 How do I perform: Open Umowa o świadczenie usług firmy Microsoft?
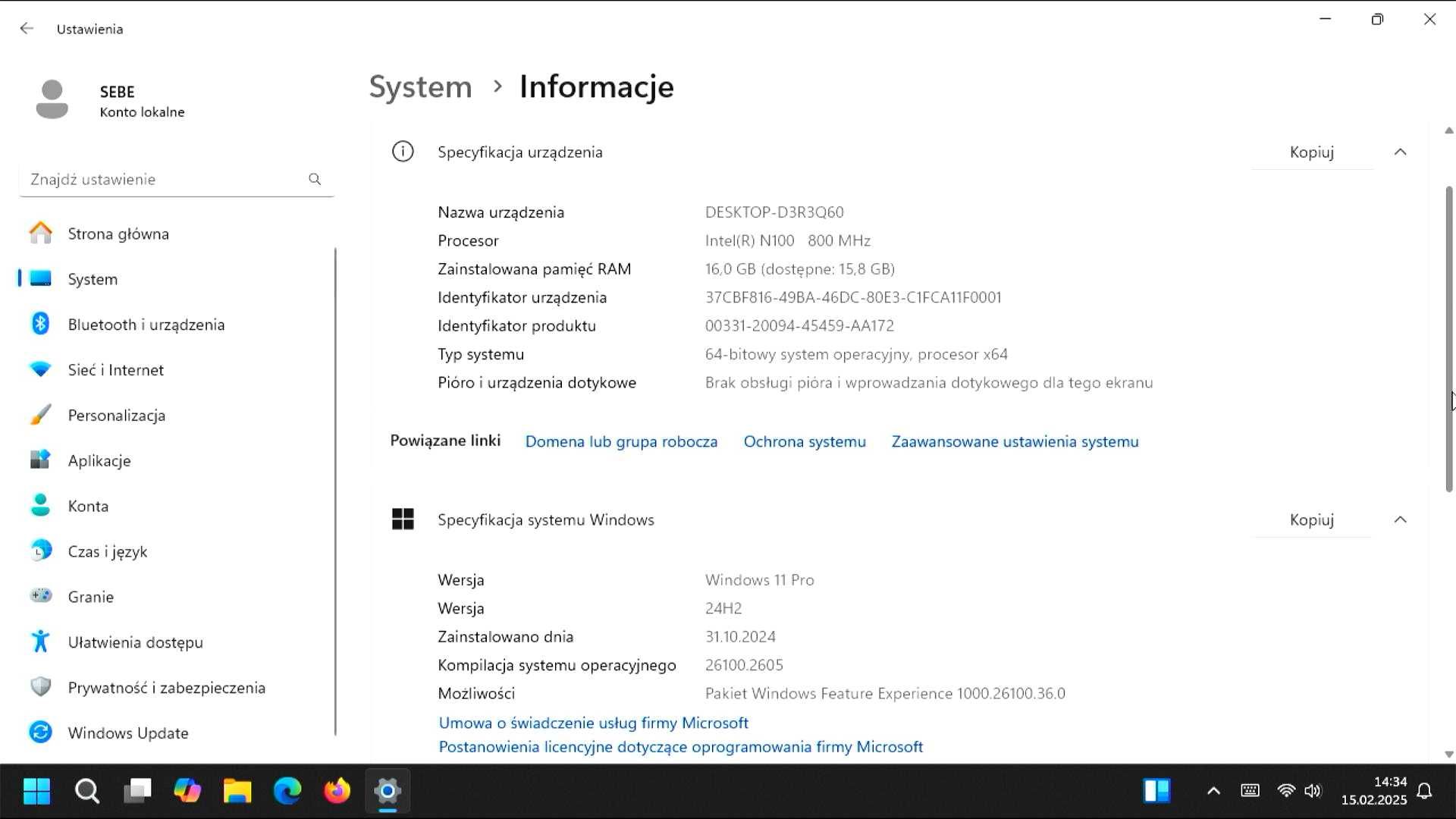(x=594, y=723)
